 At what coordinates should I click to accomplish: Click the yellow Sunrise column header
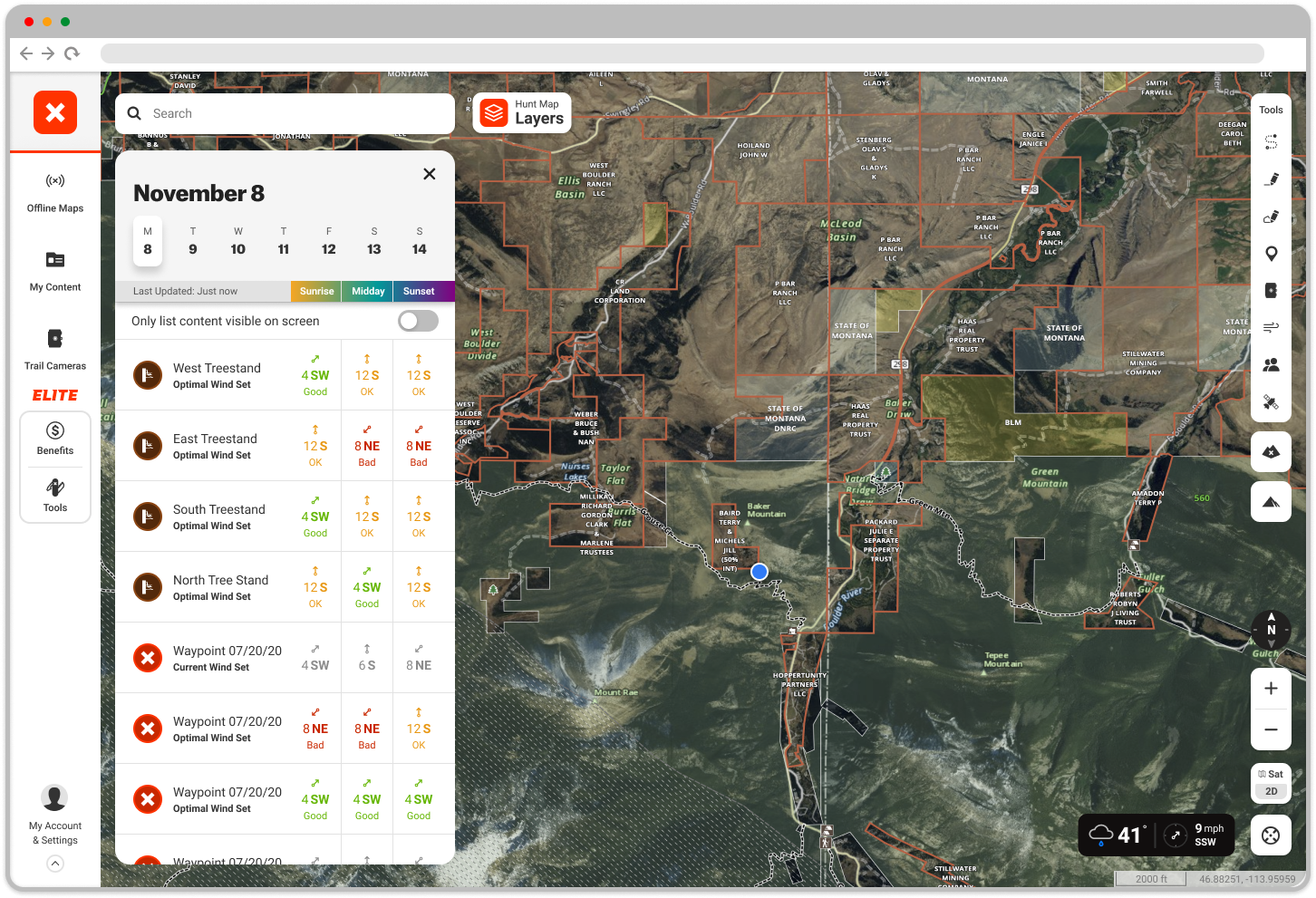point(316,291)
